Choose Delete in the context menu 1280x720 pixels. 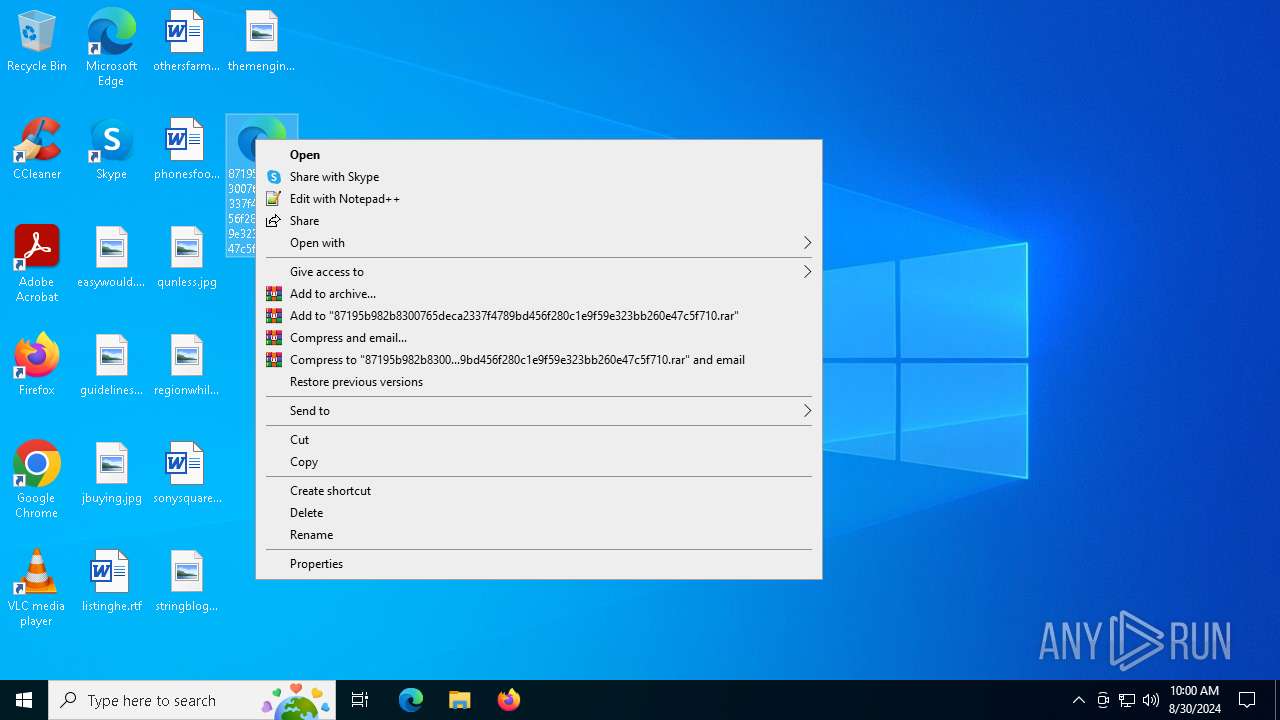[539, 513]
